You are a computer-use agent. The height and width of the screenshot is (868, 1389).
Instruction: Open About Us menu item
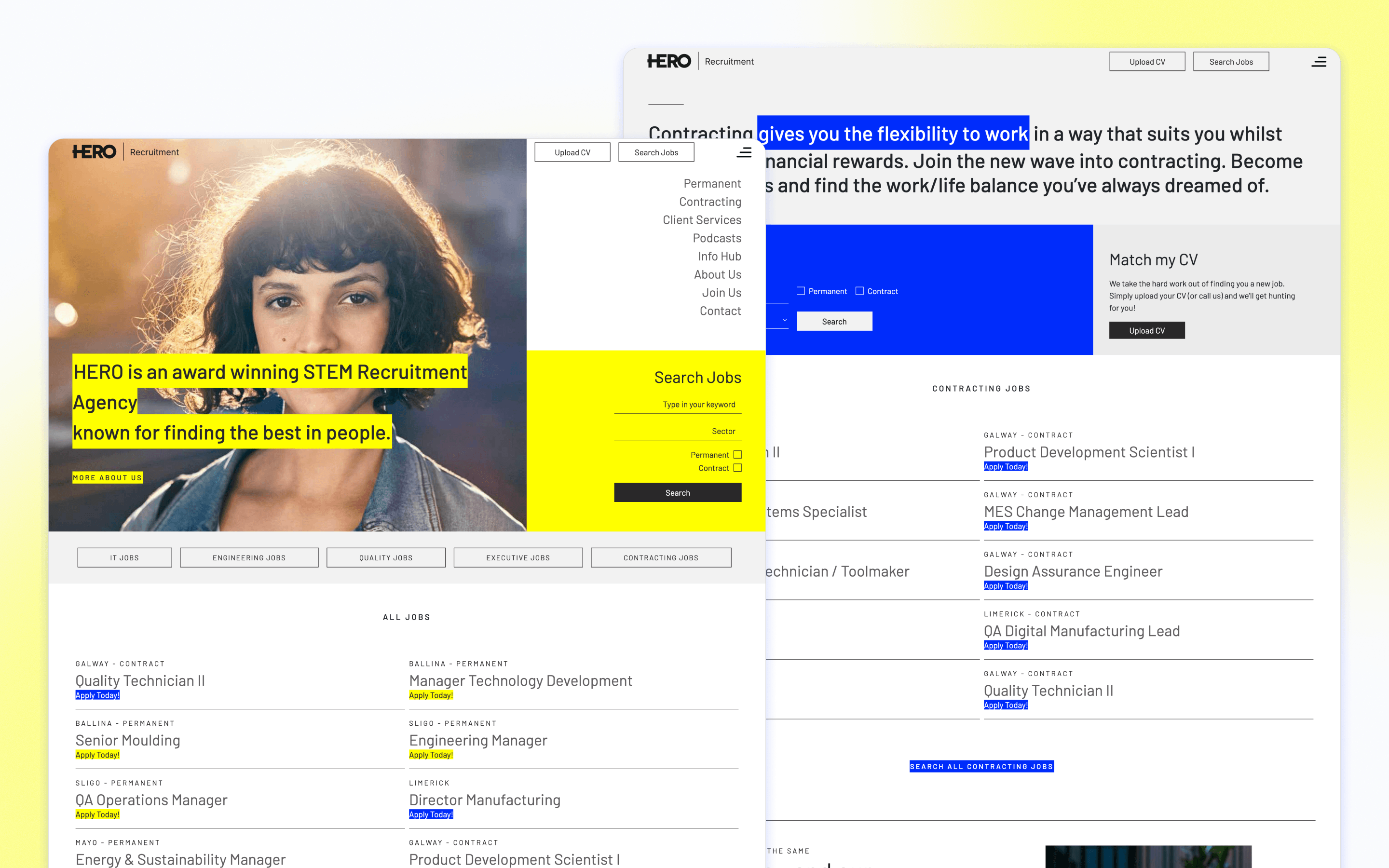(718, 274)
